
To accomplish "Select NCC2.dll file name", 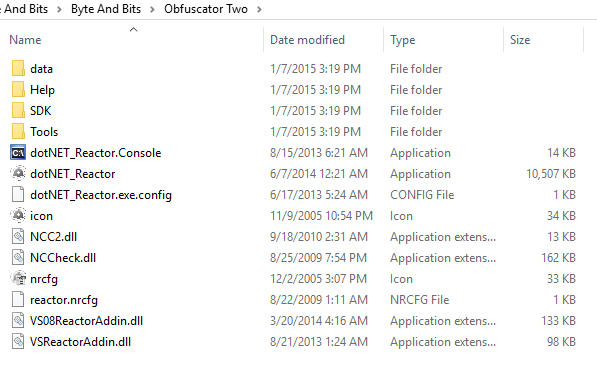I will pyautogui.click(x=54, y=237).
